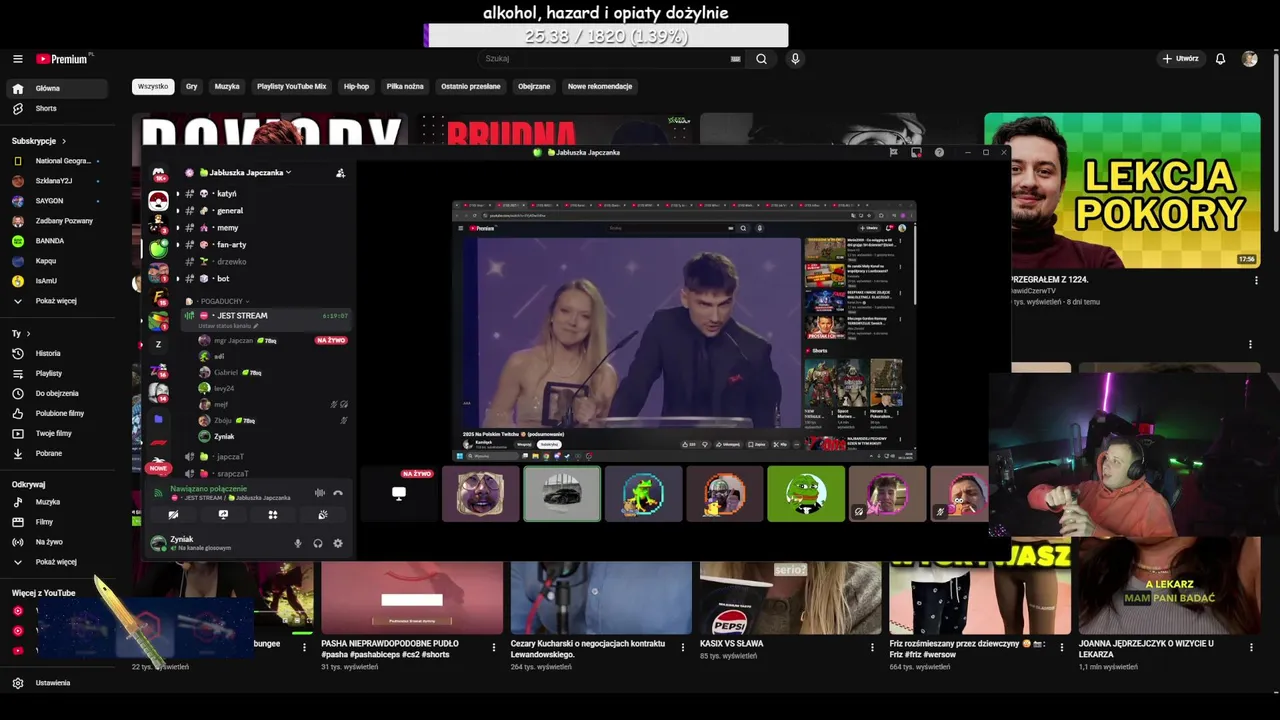This screenshot has width=1280, height=720.
Task: Open the LEKCJA POKORY video thumbnail
Action: pyautogui.click(x=1122, y=190)
